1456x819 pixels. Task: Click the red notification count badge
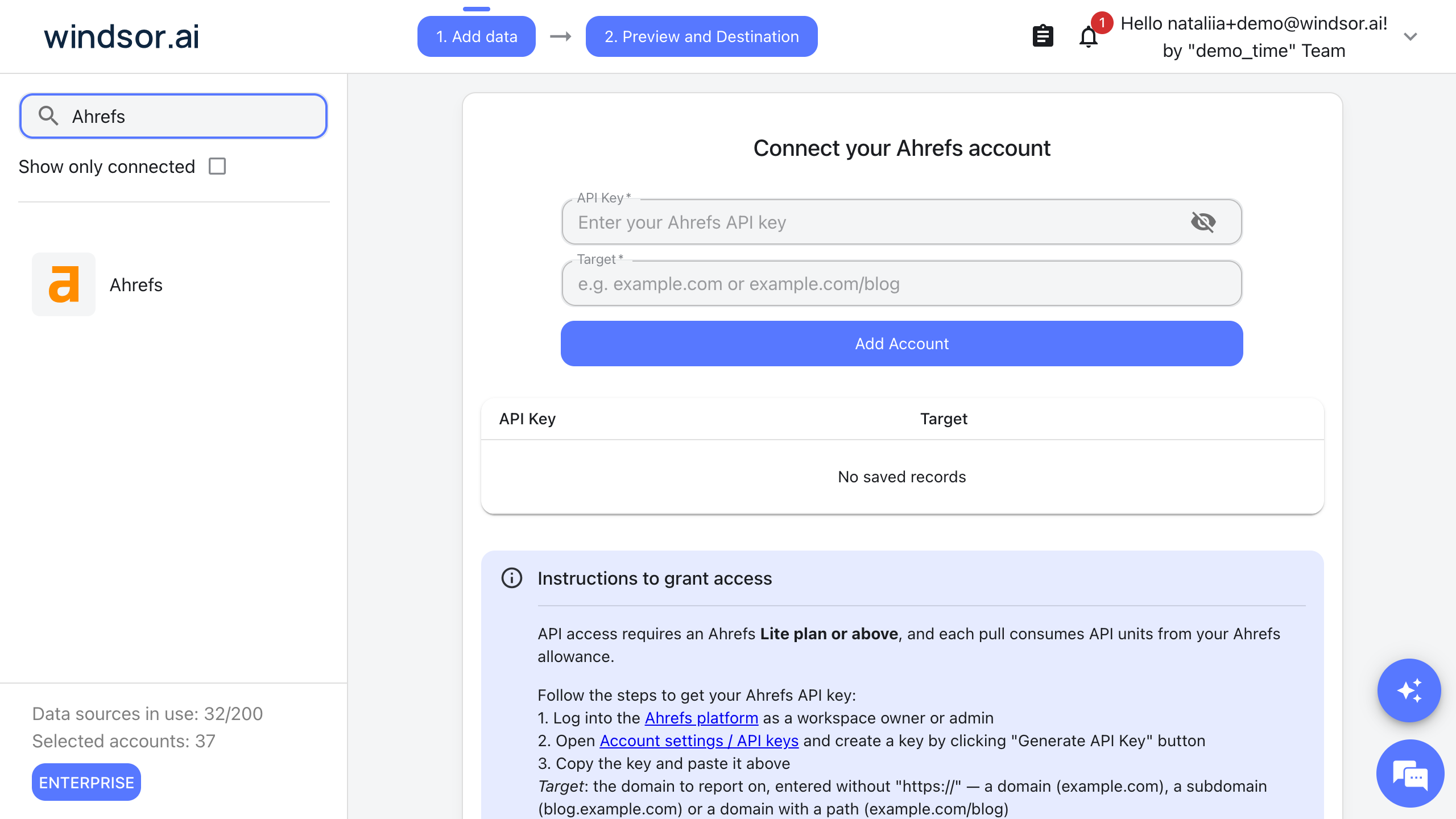pos(1102,23)
